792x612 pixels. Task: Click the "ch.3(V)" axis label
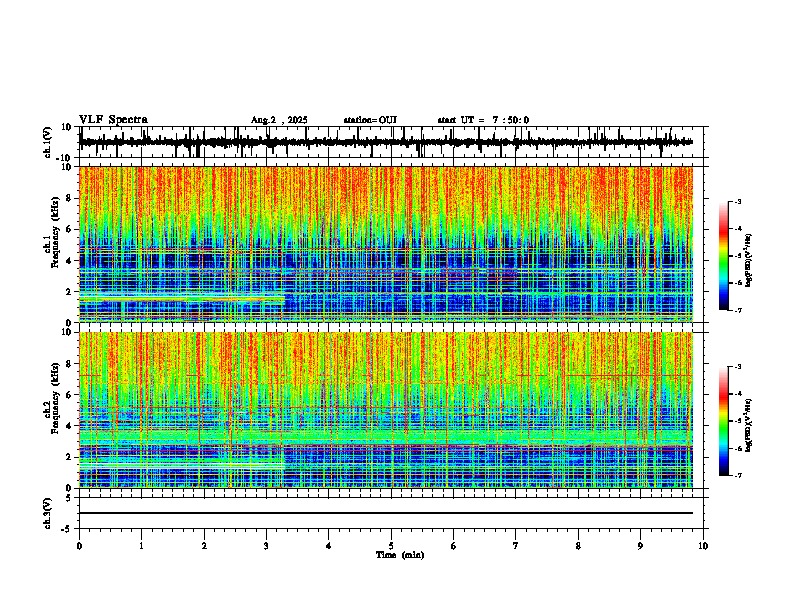48,514
